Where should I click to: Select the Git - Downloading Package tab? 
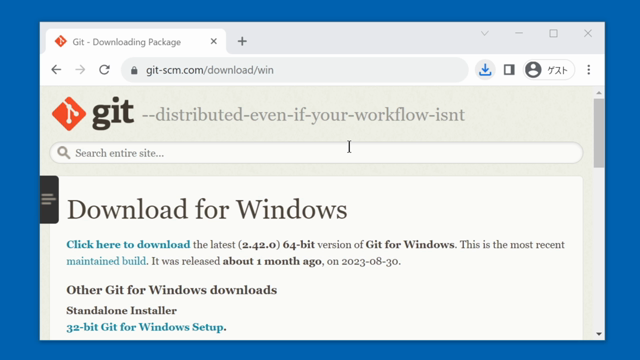[x=136, y=42]
